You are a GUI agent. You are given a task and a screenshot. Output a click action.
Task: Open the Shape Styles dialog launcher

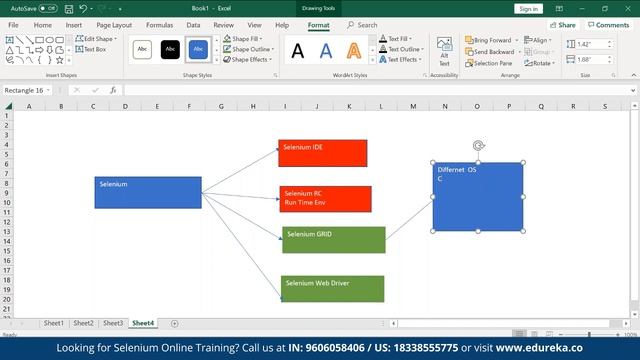point(276,75)
